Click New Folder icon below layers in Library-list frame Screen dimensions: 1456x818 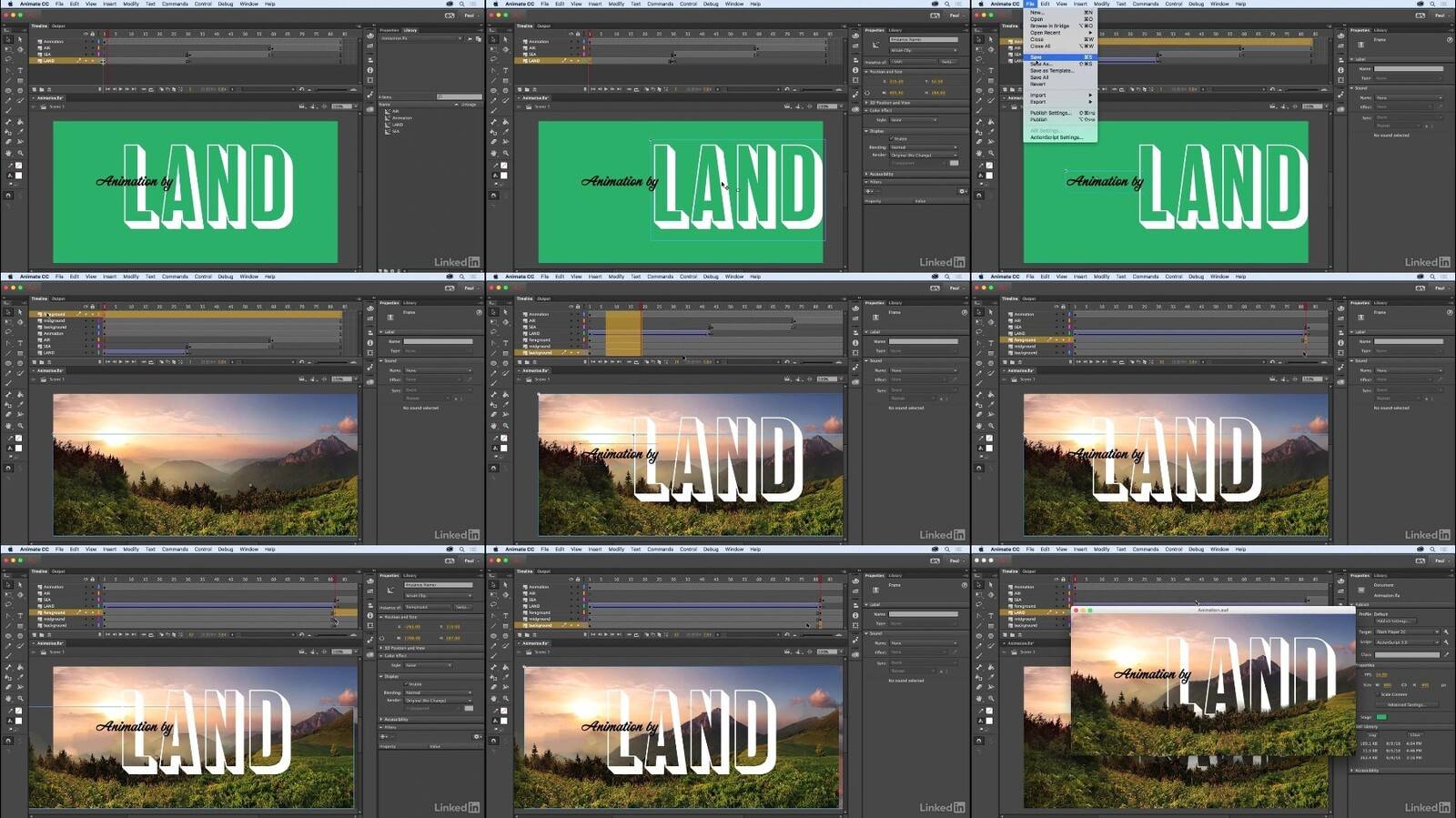coord(42,89)
